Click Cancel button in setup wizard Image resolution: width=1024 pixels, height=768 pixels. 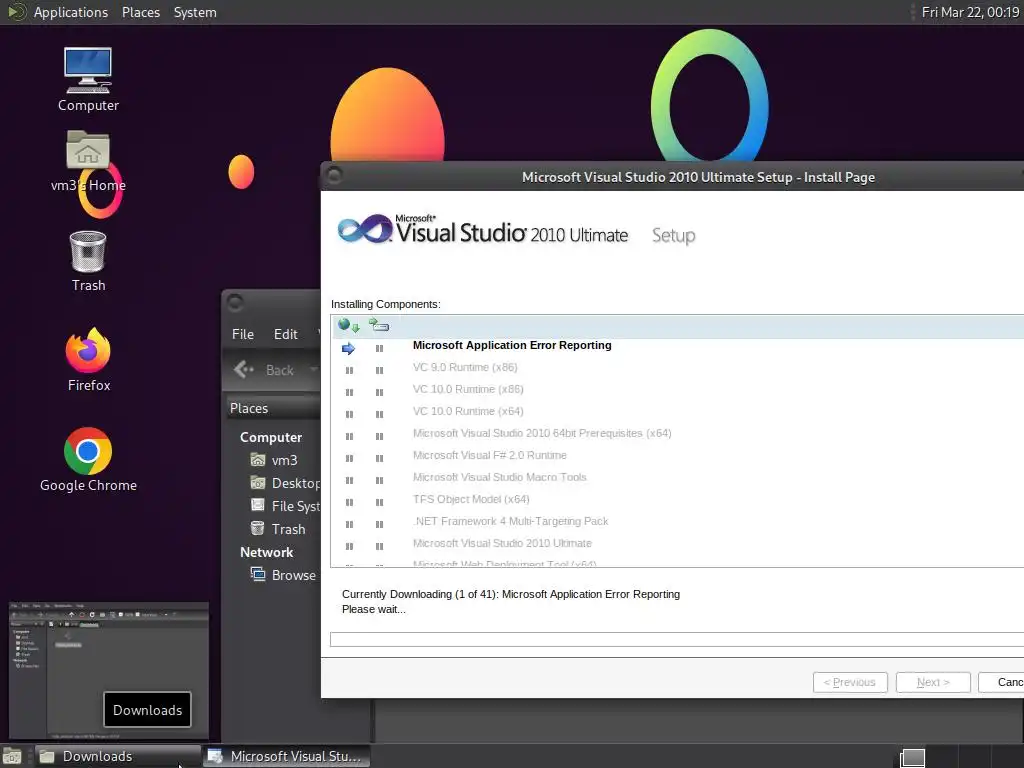coord(1001,682)
